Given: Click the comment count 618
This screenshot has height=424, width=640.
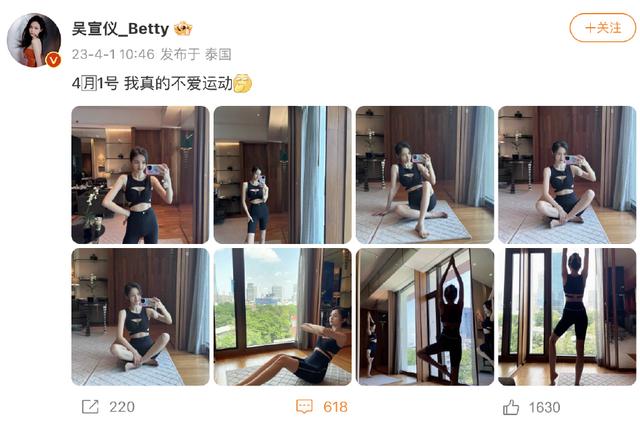Looking at the screenshot, I should coord(335,407).
